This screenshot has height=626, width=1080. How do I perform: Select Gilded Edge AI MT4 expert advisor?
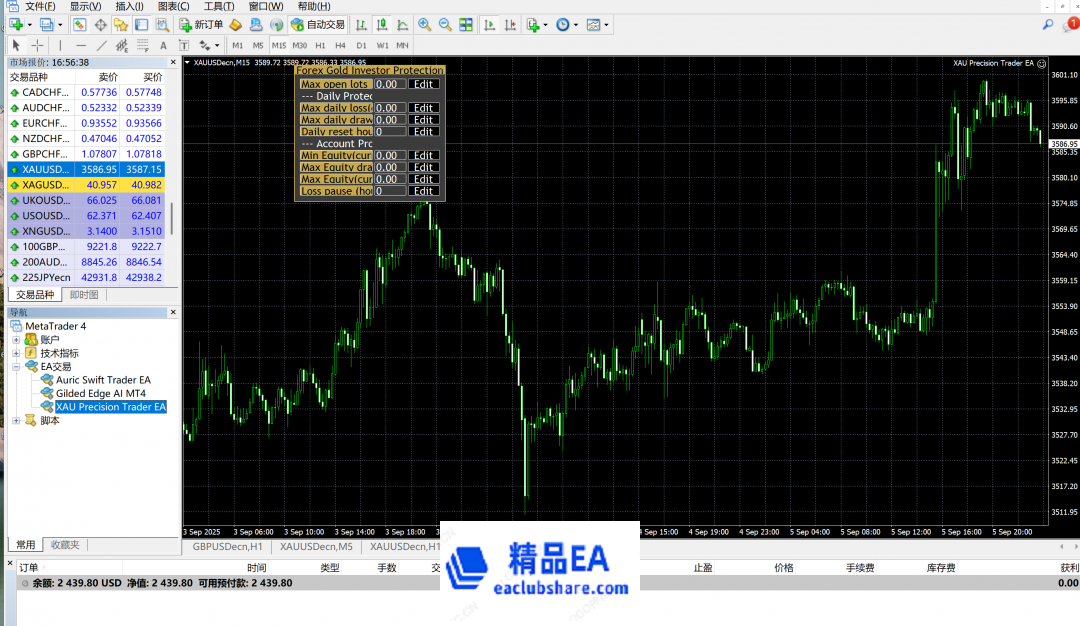point(101,393)
